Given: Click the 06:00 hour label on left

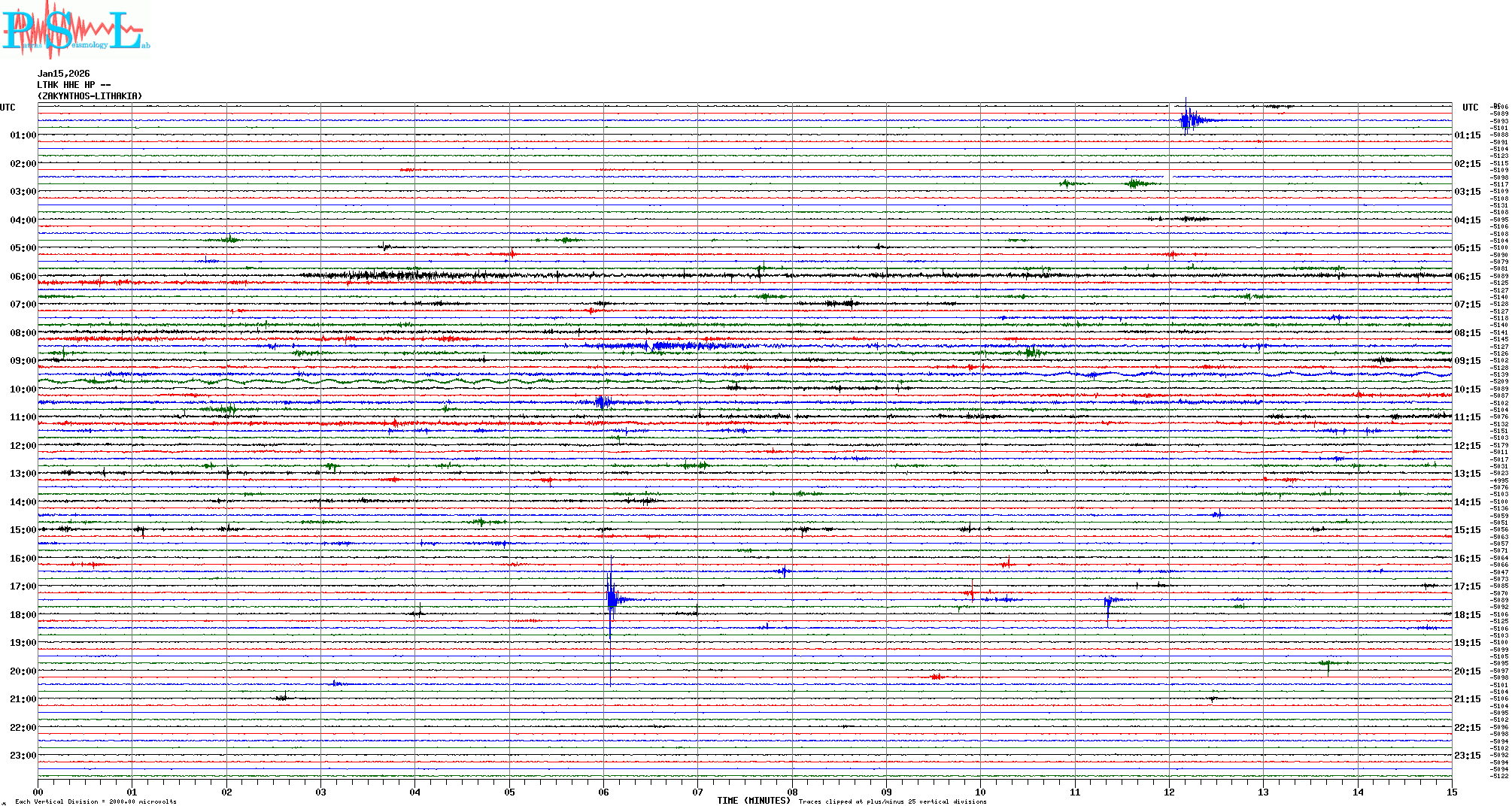Looking at the screenshot, I should point(23,277).
